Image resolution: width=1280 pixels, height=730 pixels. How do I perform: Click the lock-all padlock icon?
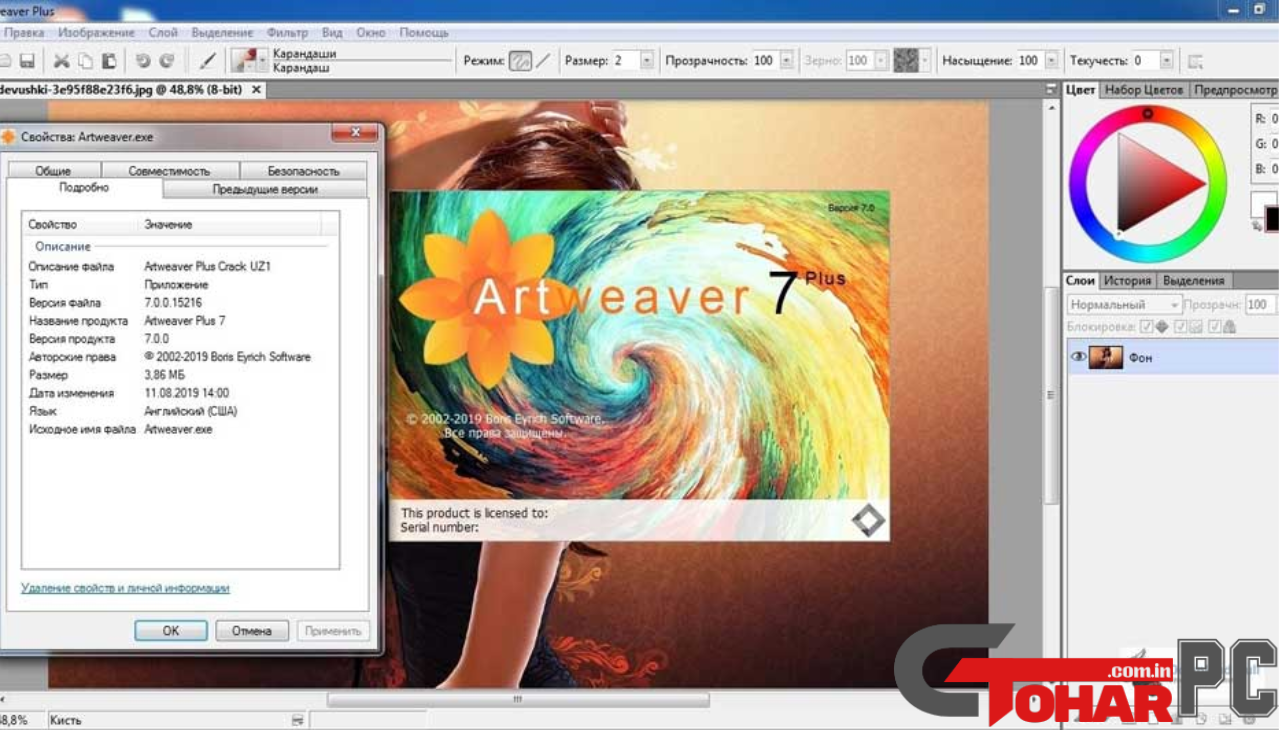click(1228, 327)
